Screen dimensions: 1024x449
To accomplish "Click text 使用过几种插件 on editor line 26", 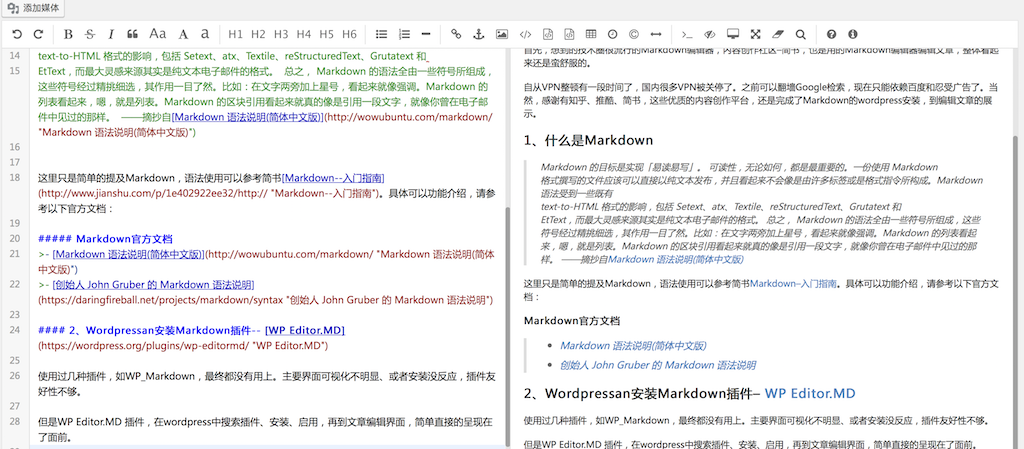I will [x=72, y=376].
